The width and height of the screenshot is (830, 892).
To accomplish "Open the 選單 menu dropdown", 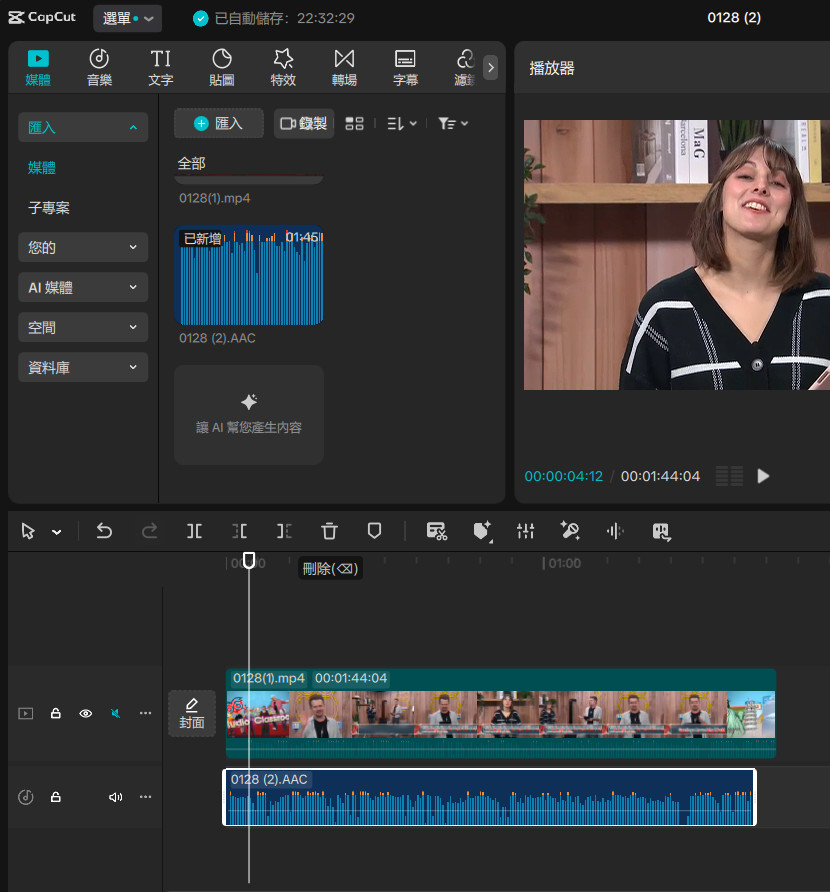I will [x=128, y=18].
